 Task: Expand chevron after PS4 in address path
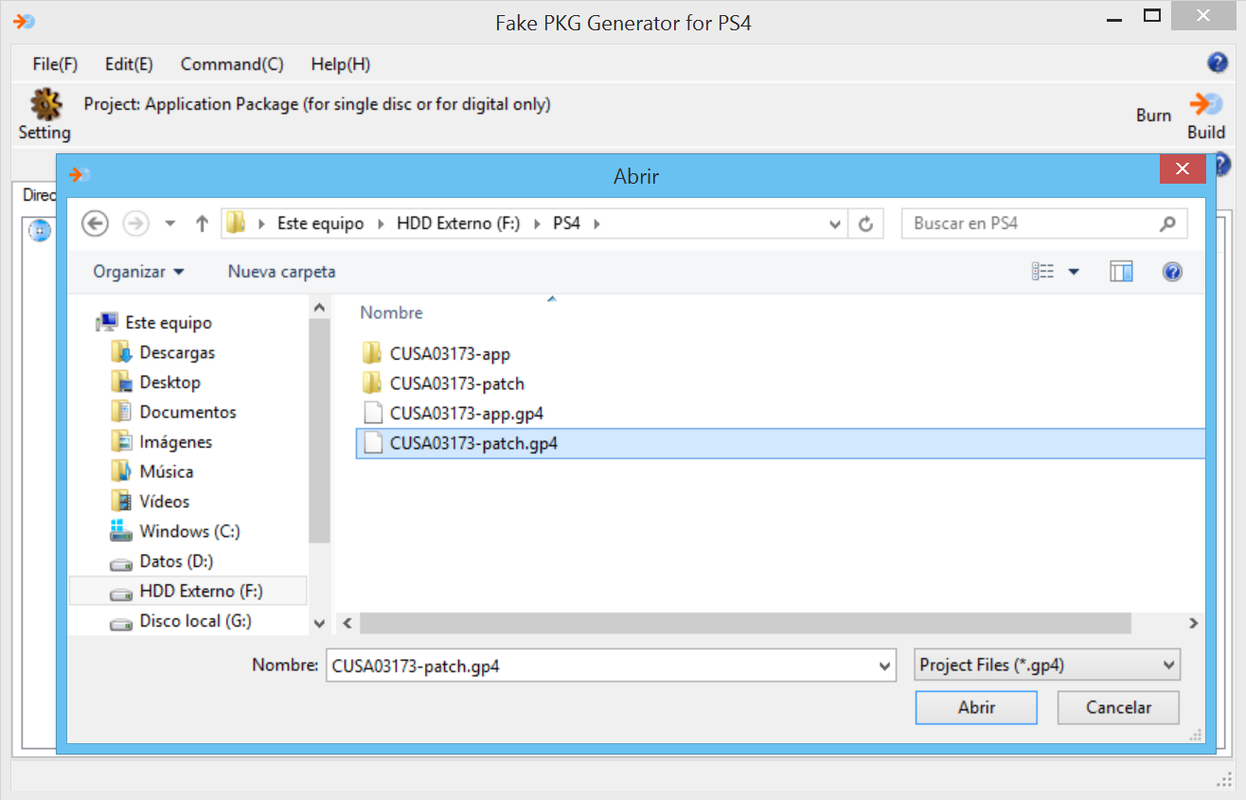click(597, 224)
